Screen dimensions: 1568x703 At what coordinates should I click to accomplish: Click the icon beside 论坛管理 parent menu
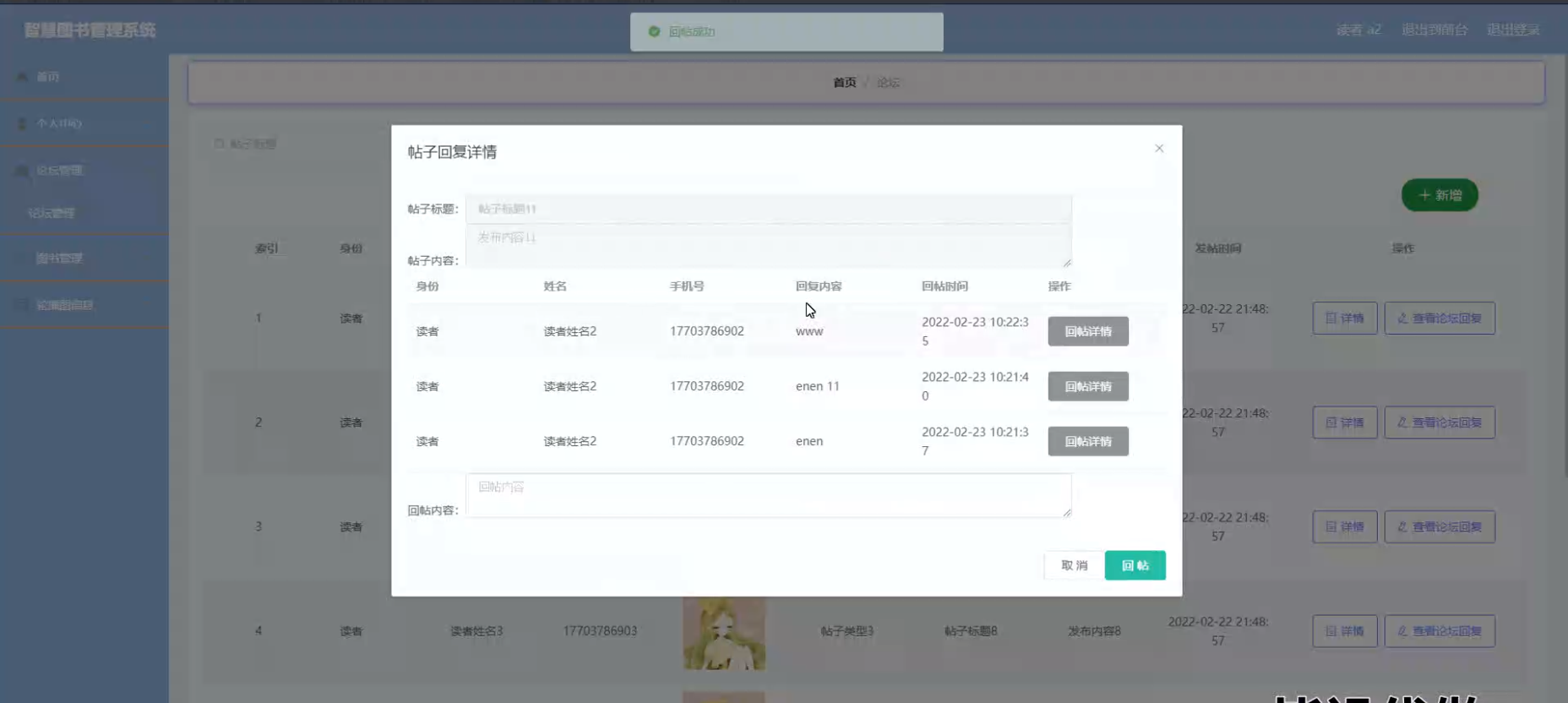tap(22, 171)
